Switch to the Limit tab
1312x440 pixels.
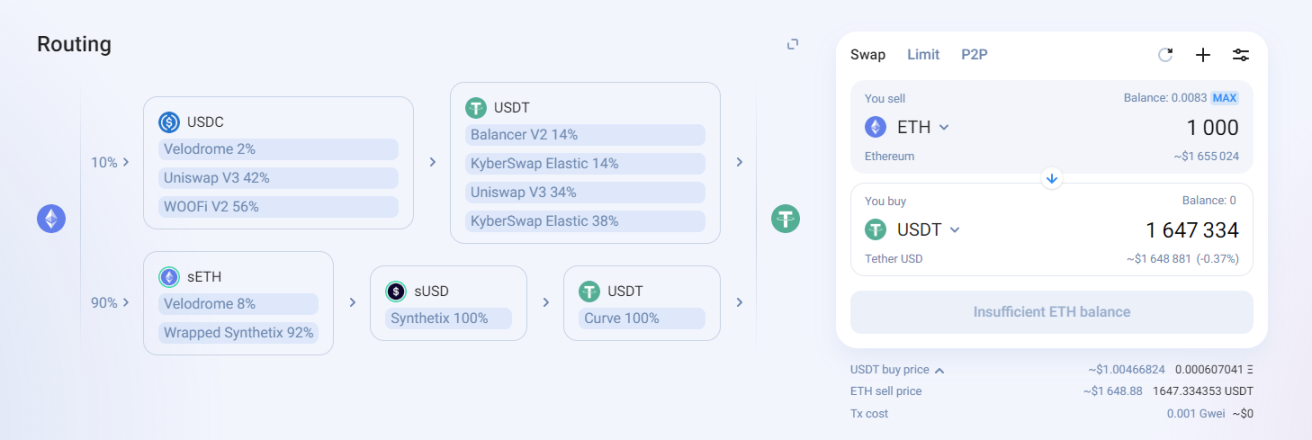tap(923, 55)
